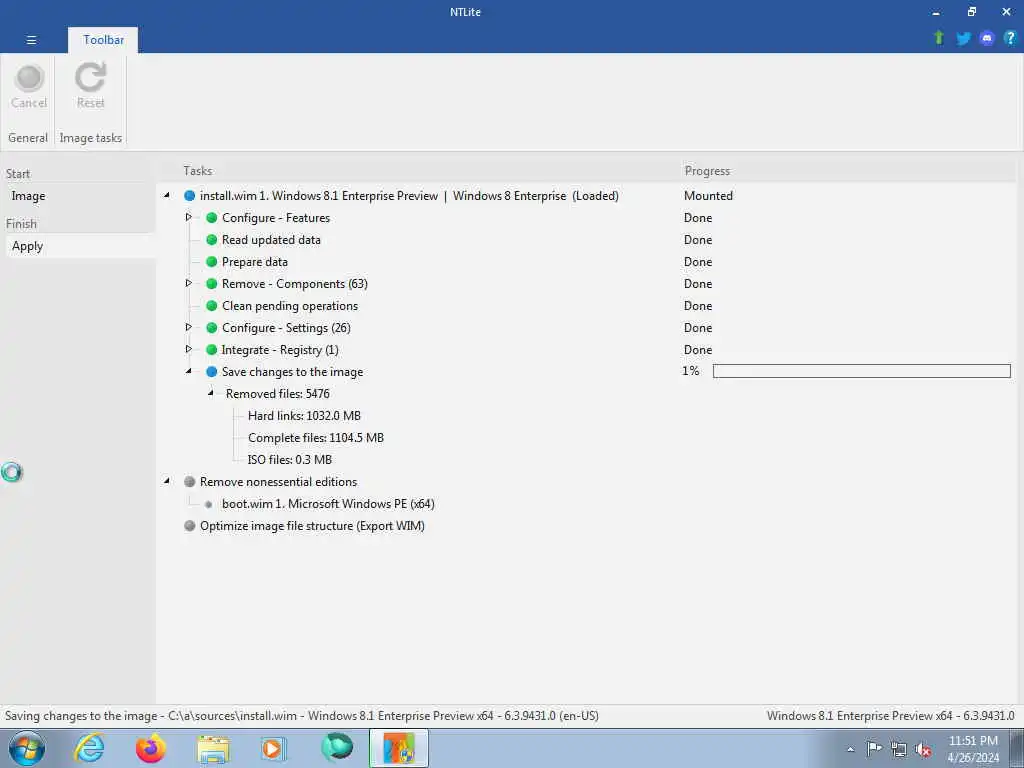The height and width of the screenshot is (768, 1024).
Task: Select boot.wim Microsoft Windows PE row
Action: pos(328,504)
